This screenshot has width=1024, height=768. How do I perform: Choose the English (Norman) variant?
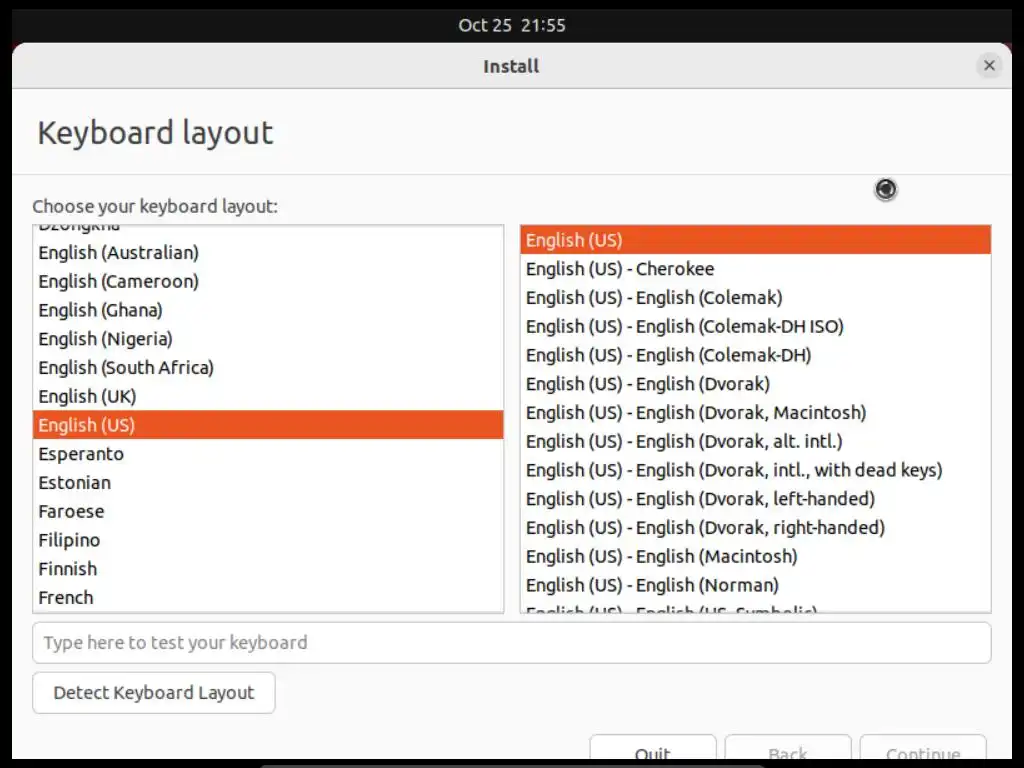[x=756, y=584]
